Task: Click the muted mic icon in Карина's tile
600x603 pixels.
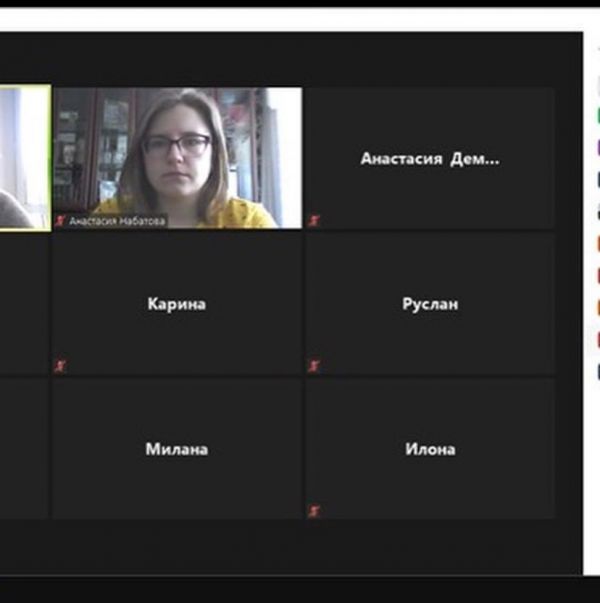Action: (x=61, y=366)
